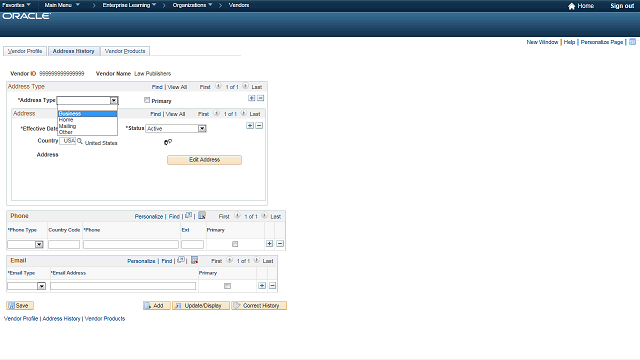Toggle the Email Primary checkbox
This screenshot has height=360, width=640.
tap(227, 286)
